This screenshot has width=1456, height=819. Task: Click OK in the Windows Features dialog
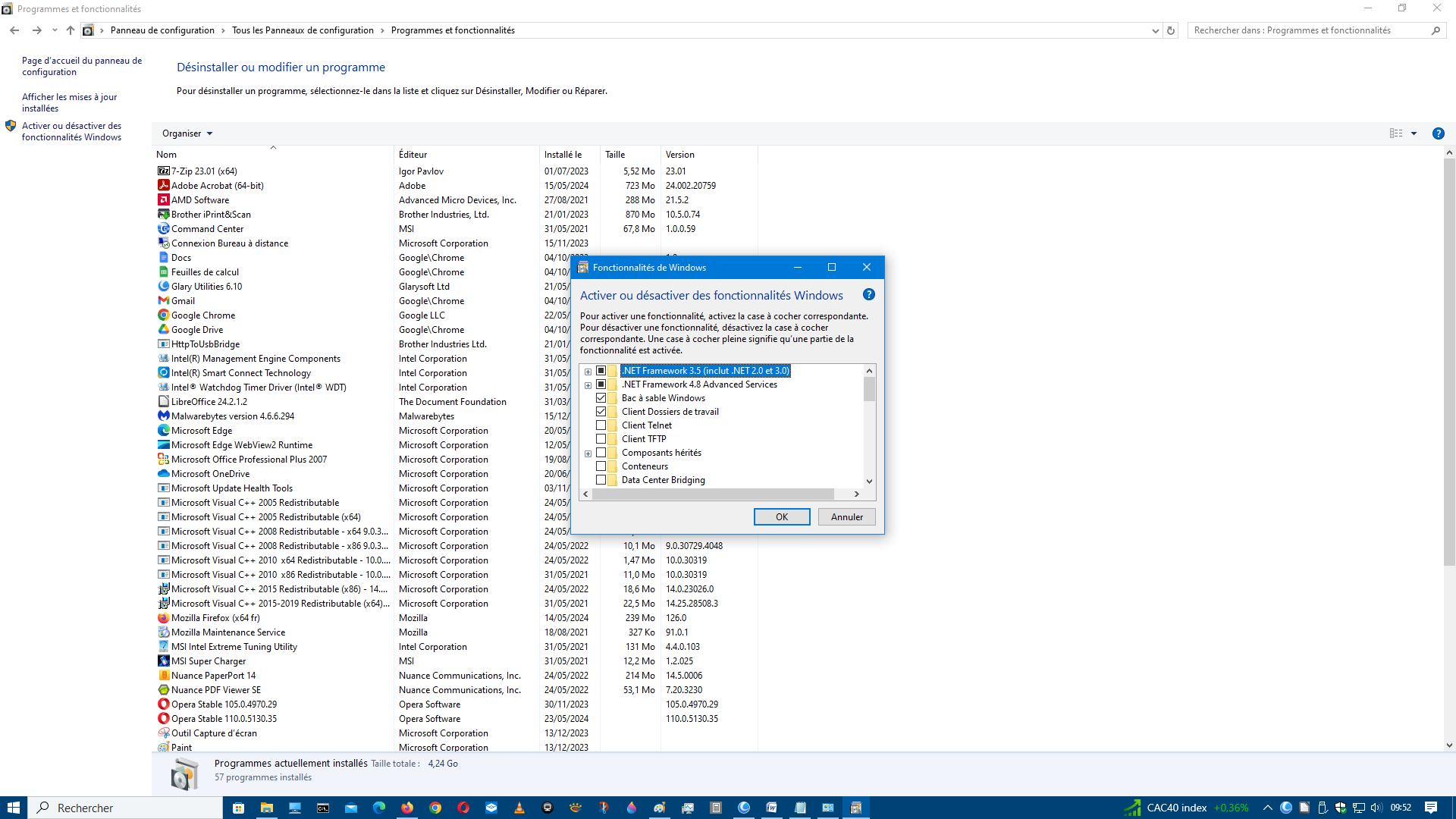coord(781,517)
